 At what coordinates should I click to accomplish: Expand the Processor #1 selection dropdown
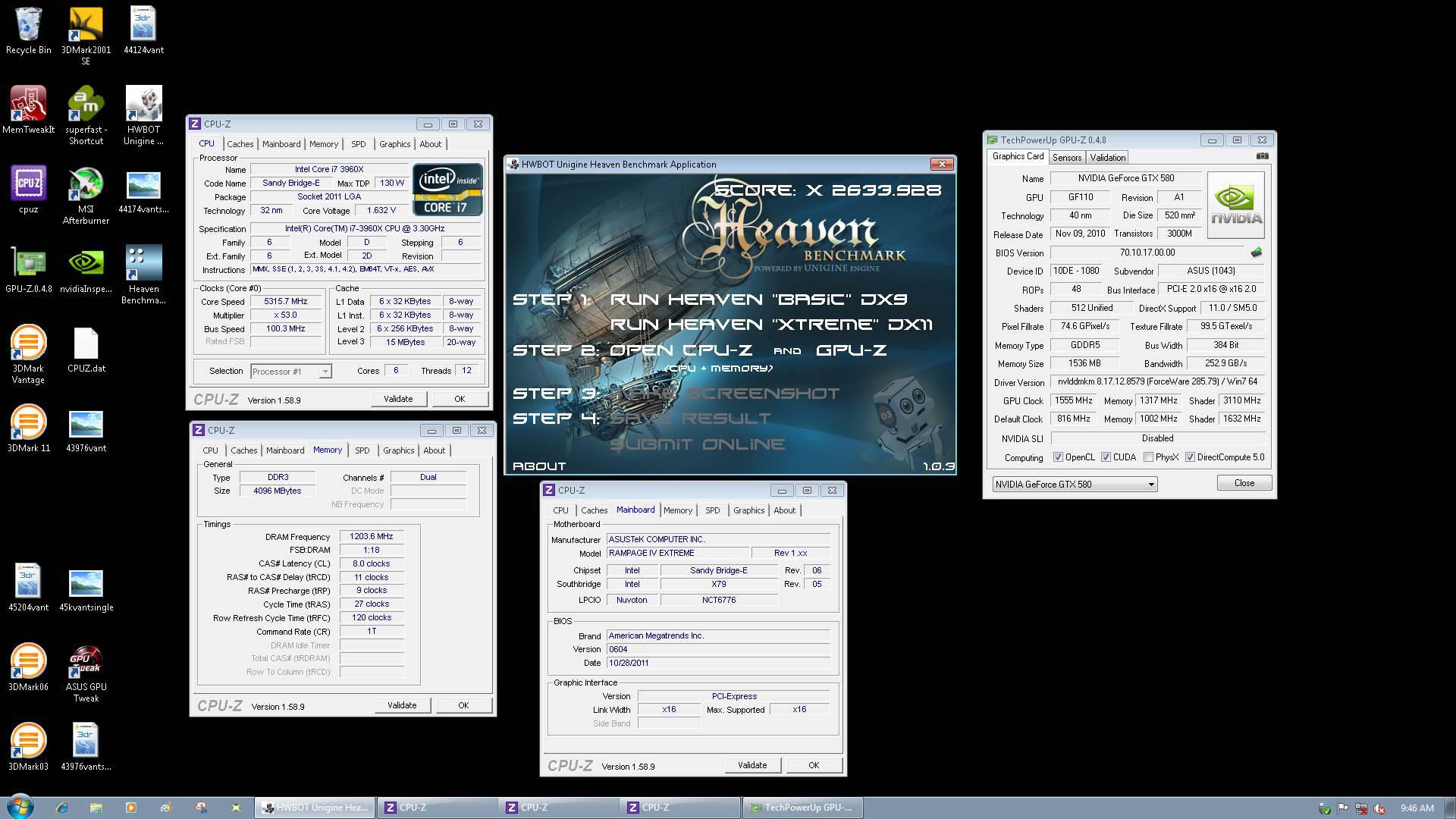click(325, 372)
